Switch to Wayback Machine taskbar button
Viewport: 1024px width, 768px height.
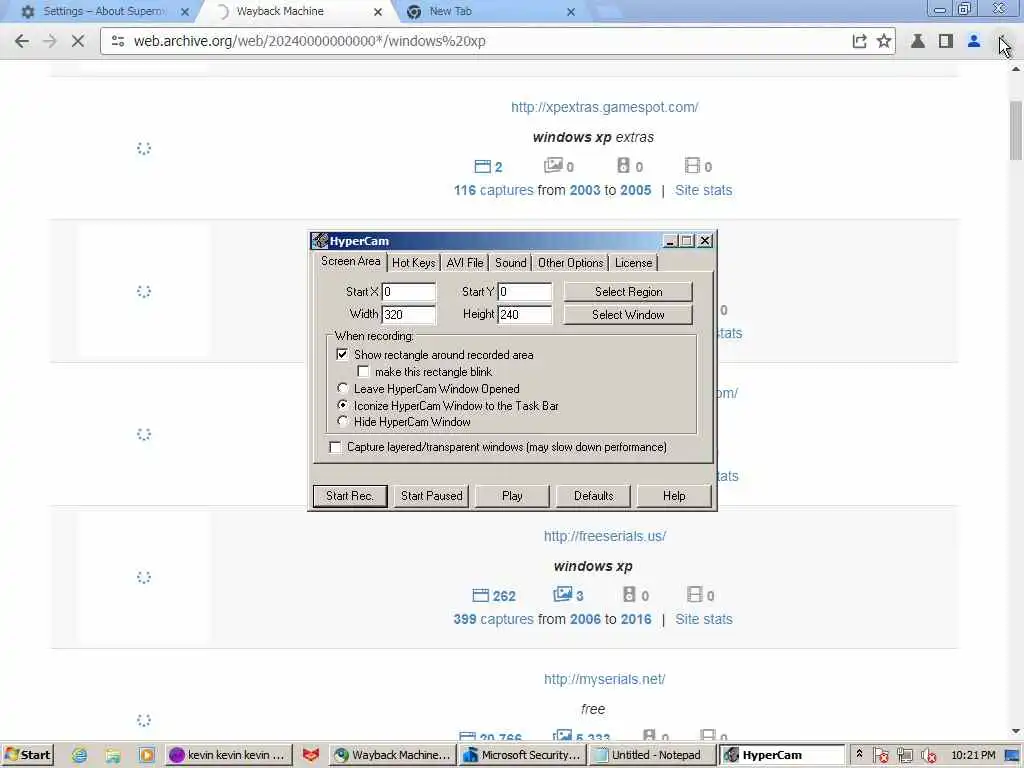[x=392, y=755]
